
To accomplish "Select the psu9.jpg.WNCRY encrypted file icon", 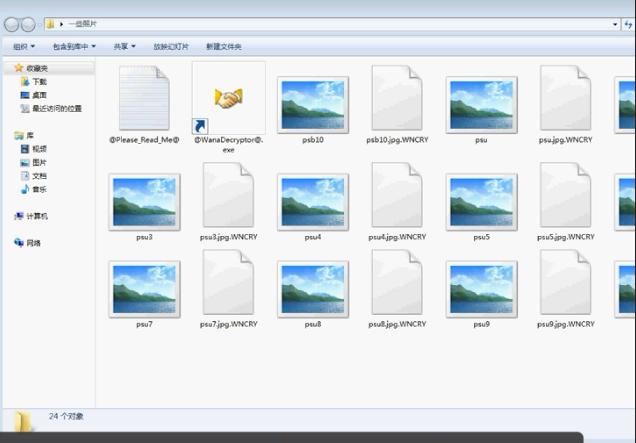I will [565, 282].
